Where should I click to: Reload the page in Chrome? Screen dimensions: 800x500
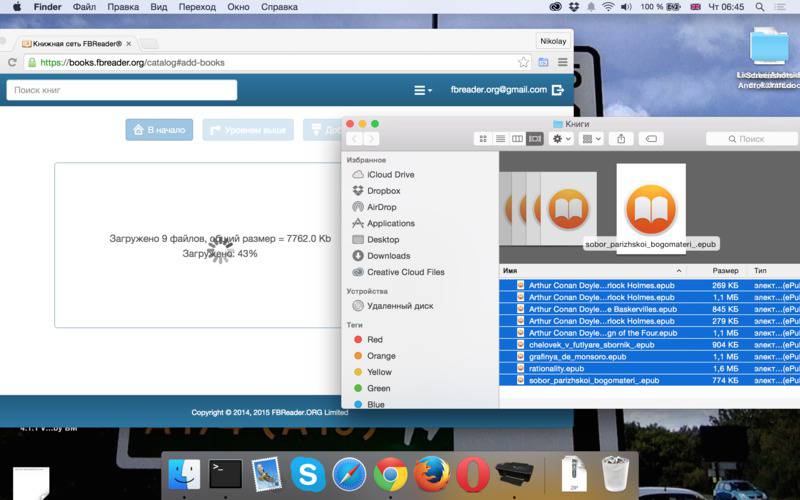tap(12, 62)
